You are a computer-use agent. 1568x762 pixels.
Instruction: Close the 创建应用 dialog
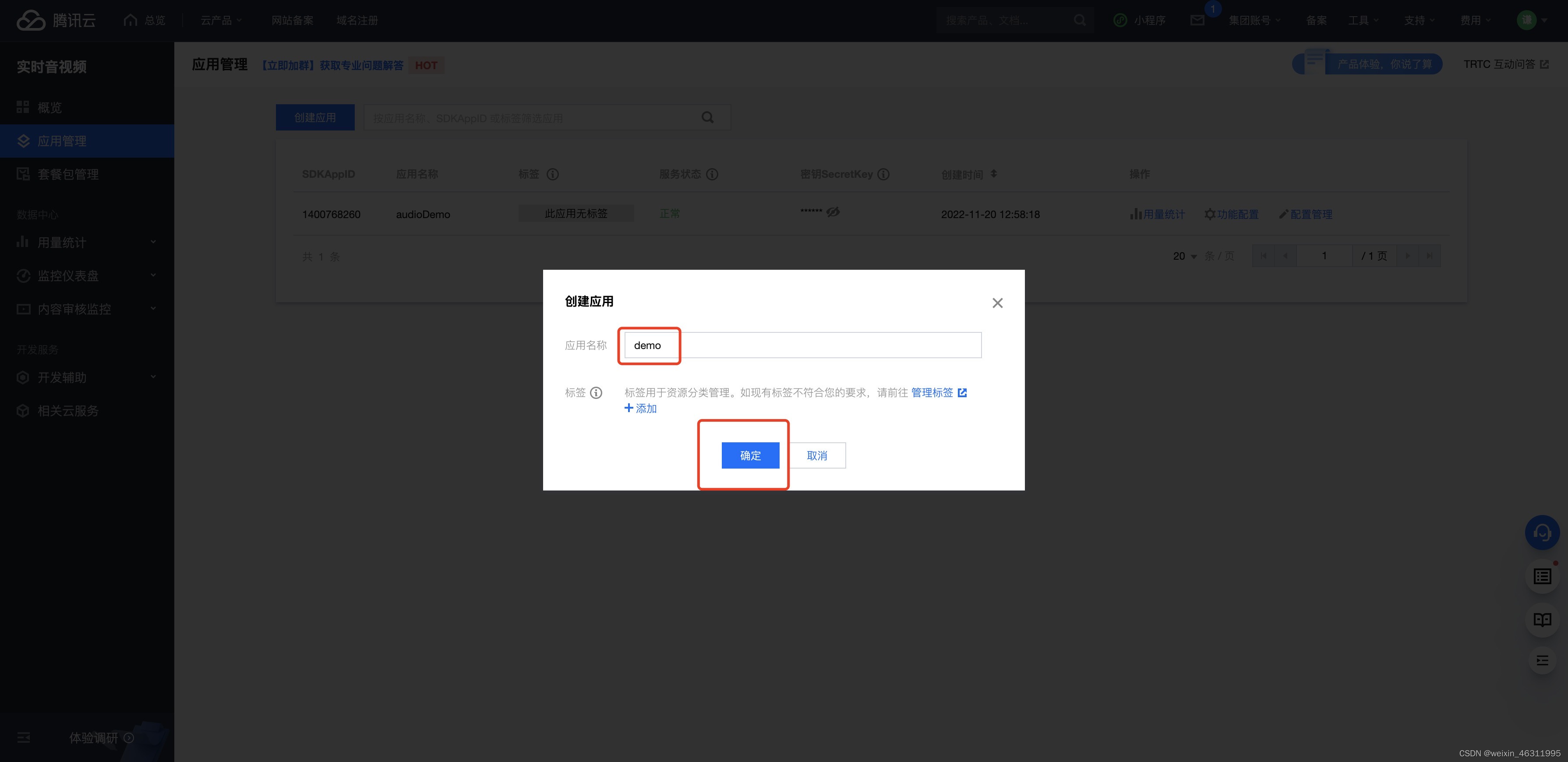click(997, 303)
